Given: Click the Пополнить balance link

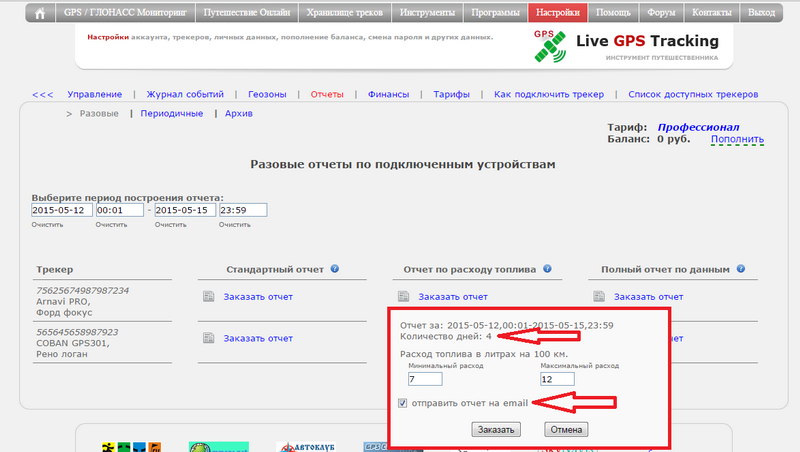Looking at the screenshot, I should click(x=737, y=140).
